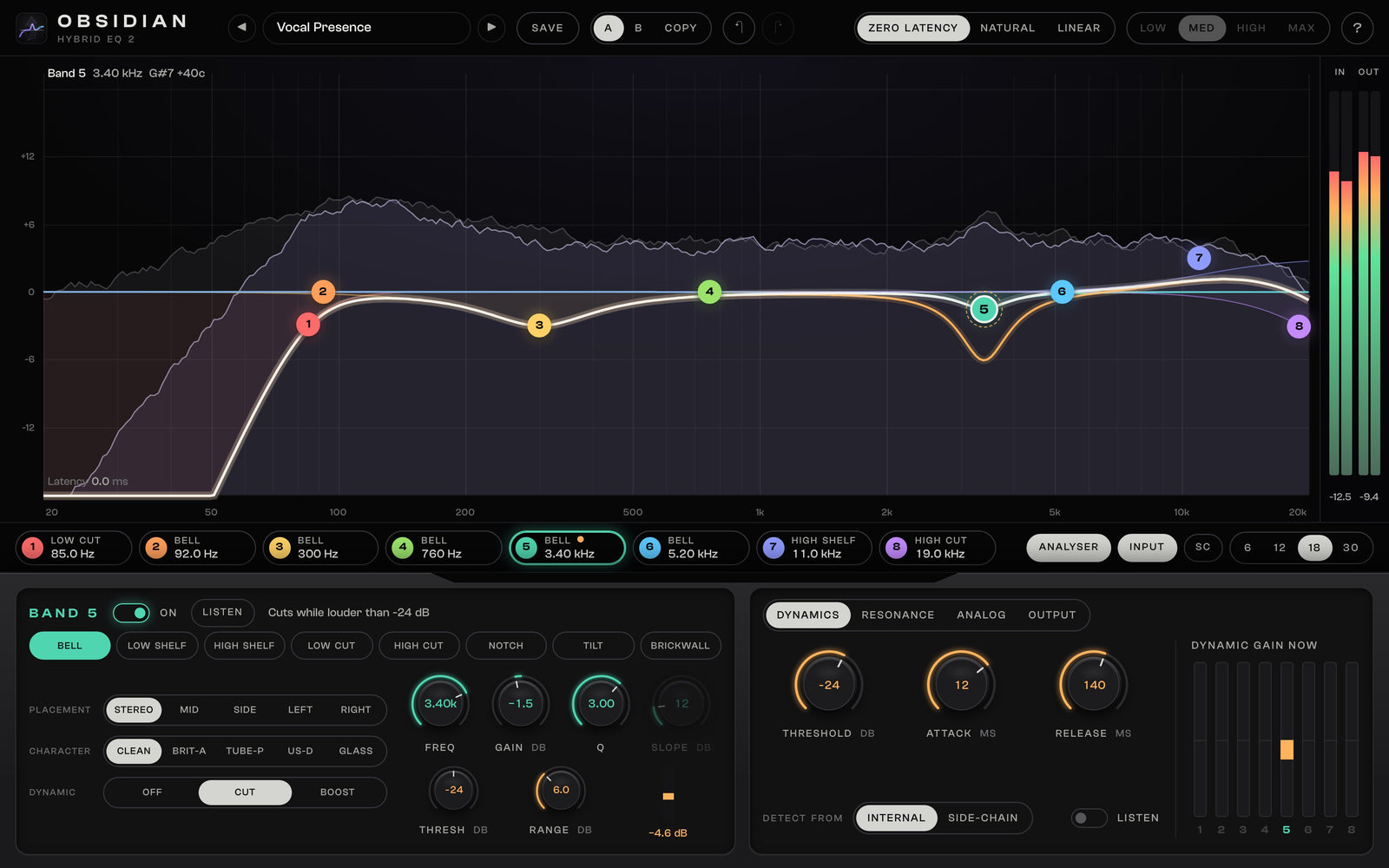The height and width of the screenshot is (868, 1389).
Task: Set dynamic mode to Off
Action: click(152, 792)
